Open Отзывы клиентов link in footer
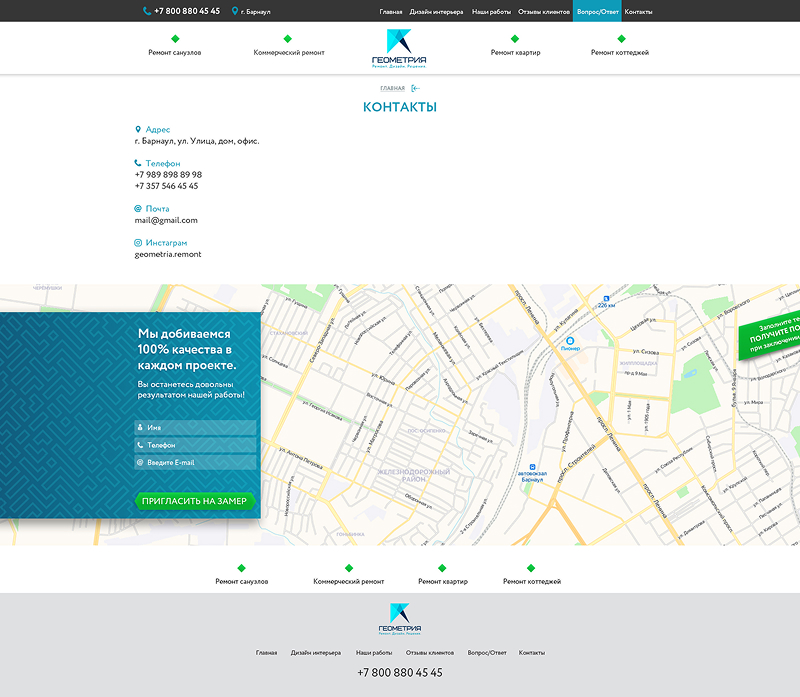800x697 pixels. pos(430,652)
